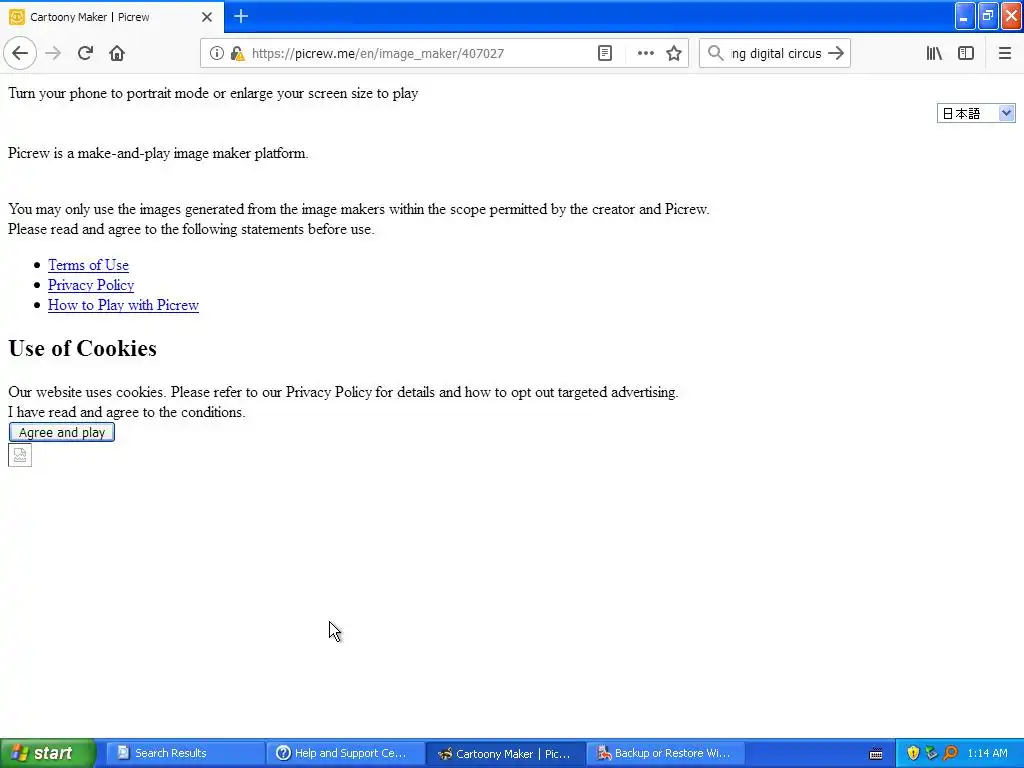Click the search magnifier icon

[716, 53]
